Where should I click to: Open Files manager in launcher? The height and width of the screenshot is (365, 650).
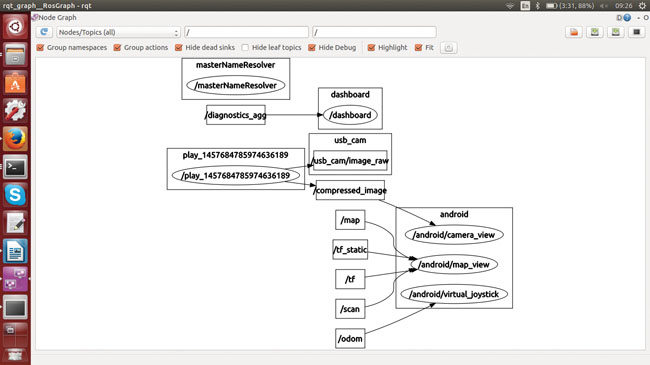[x=15, y=55]
